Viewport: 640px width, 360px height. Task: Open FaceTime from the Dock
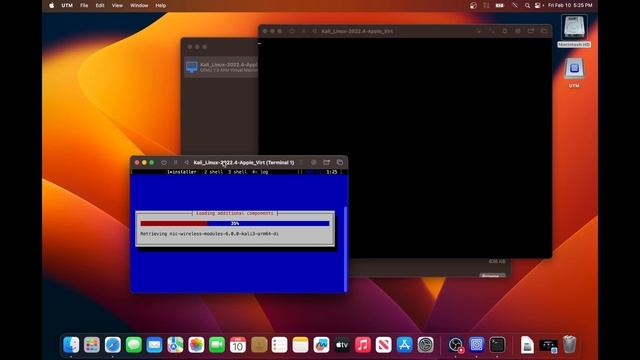click(217, 345)
